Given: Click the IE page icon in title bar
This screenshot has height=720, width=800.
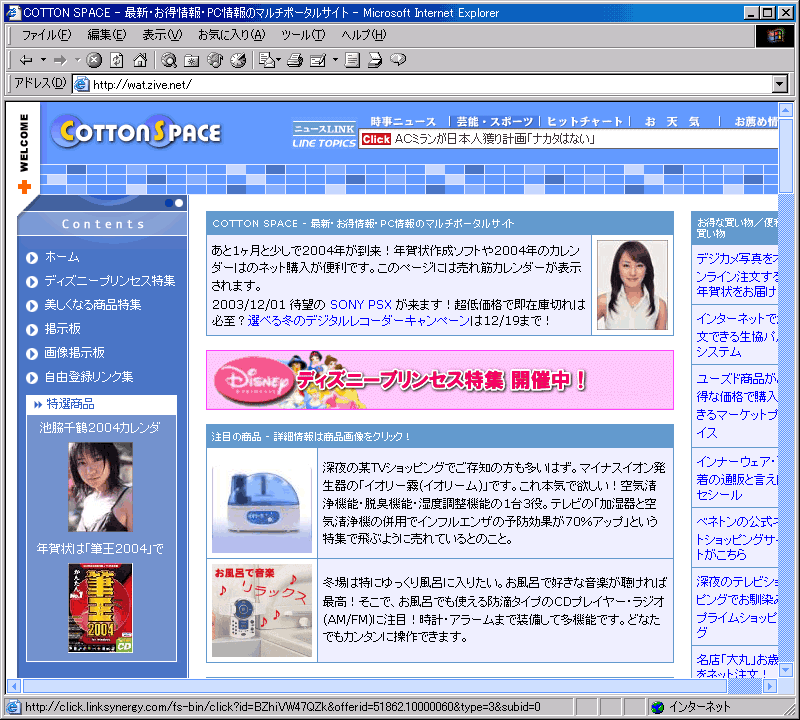Looking at the screenshot, I should 13,12.
